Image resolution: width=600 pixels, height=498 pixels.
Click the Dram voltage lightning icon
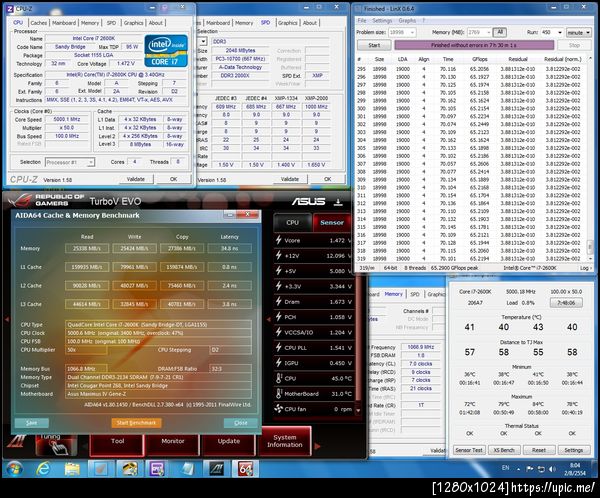(x=279, y=301)
